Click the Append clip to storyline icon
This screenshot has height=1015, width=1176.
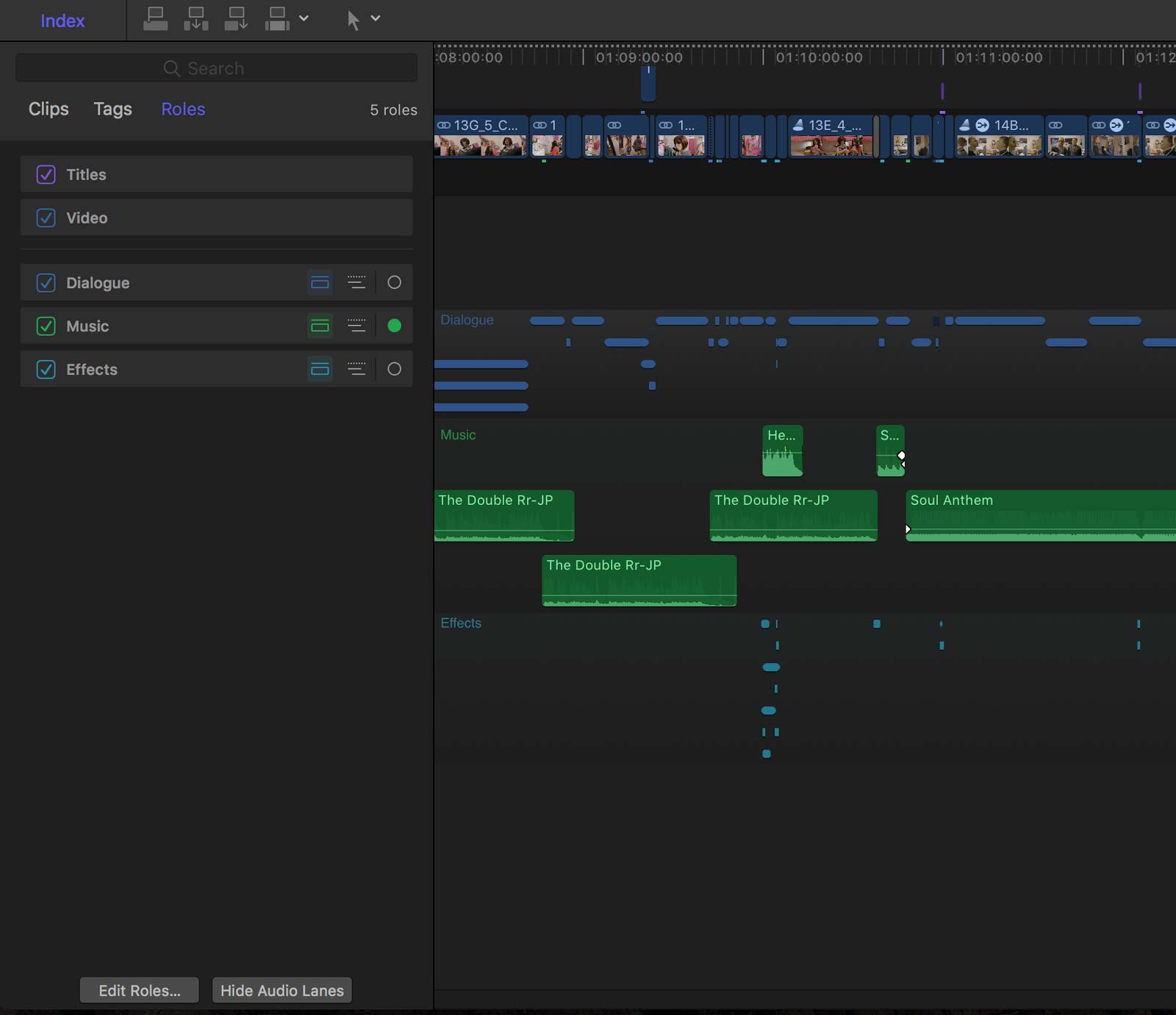(x=236, y=19)
